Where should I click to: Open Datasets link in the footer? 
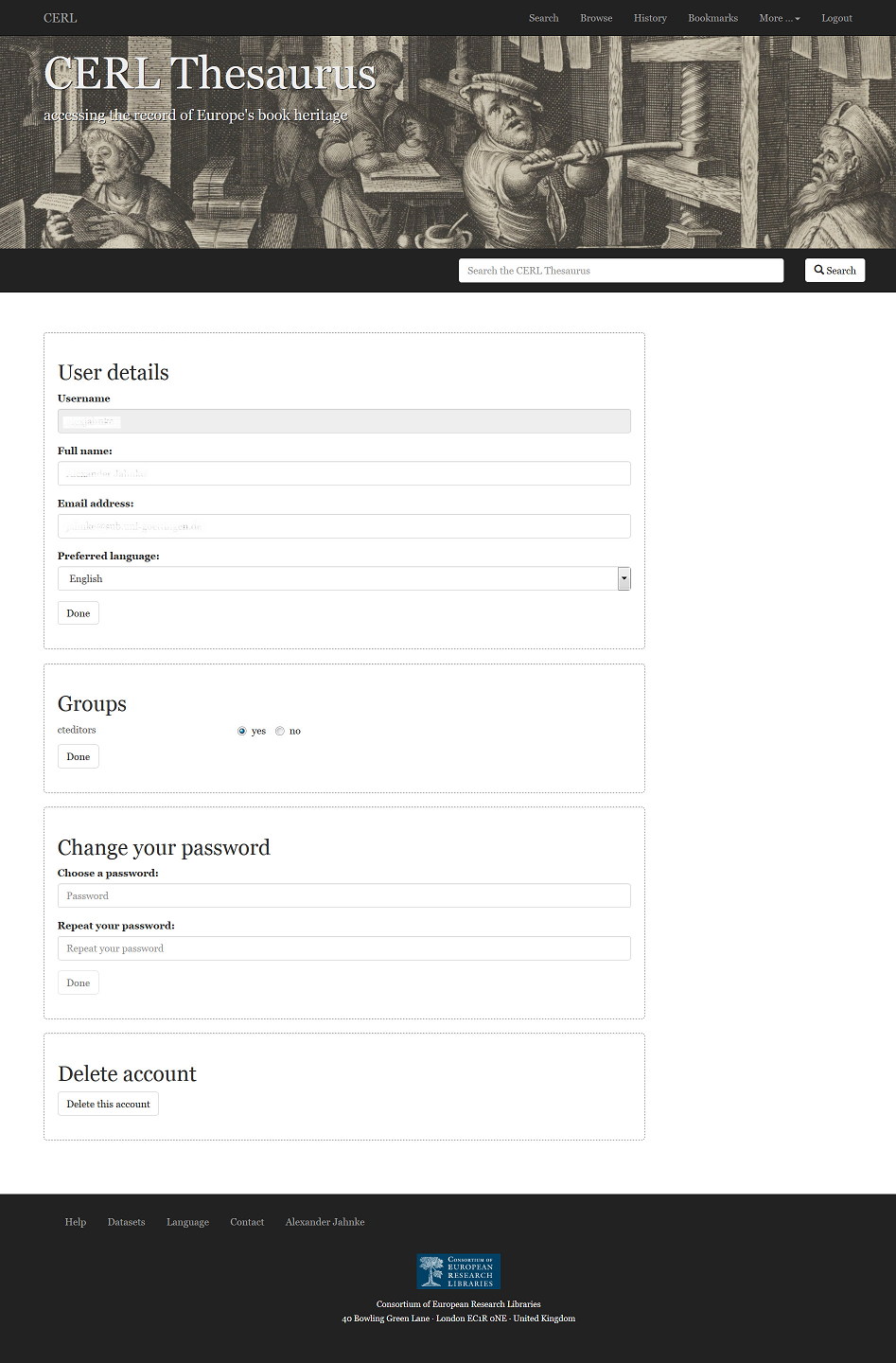[126, 1222]
